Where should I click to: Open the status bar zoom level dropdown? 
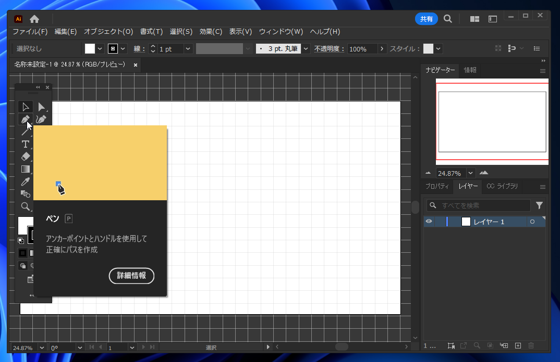click(42, 347)
